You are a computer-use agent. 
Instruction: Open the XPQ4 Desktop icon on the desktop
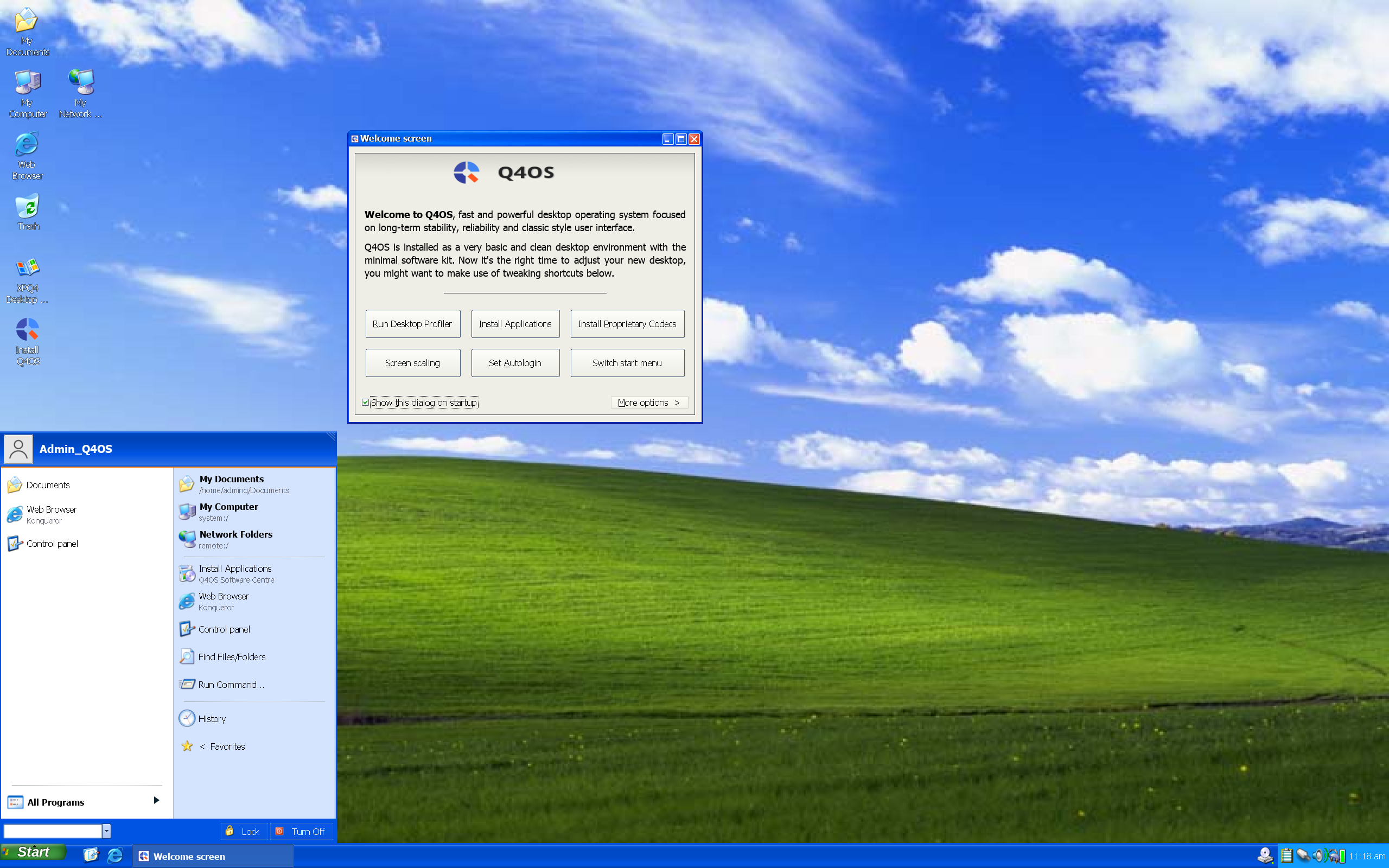tap(27, 280)
